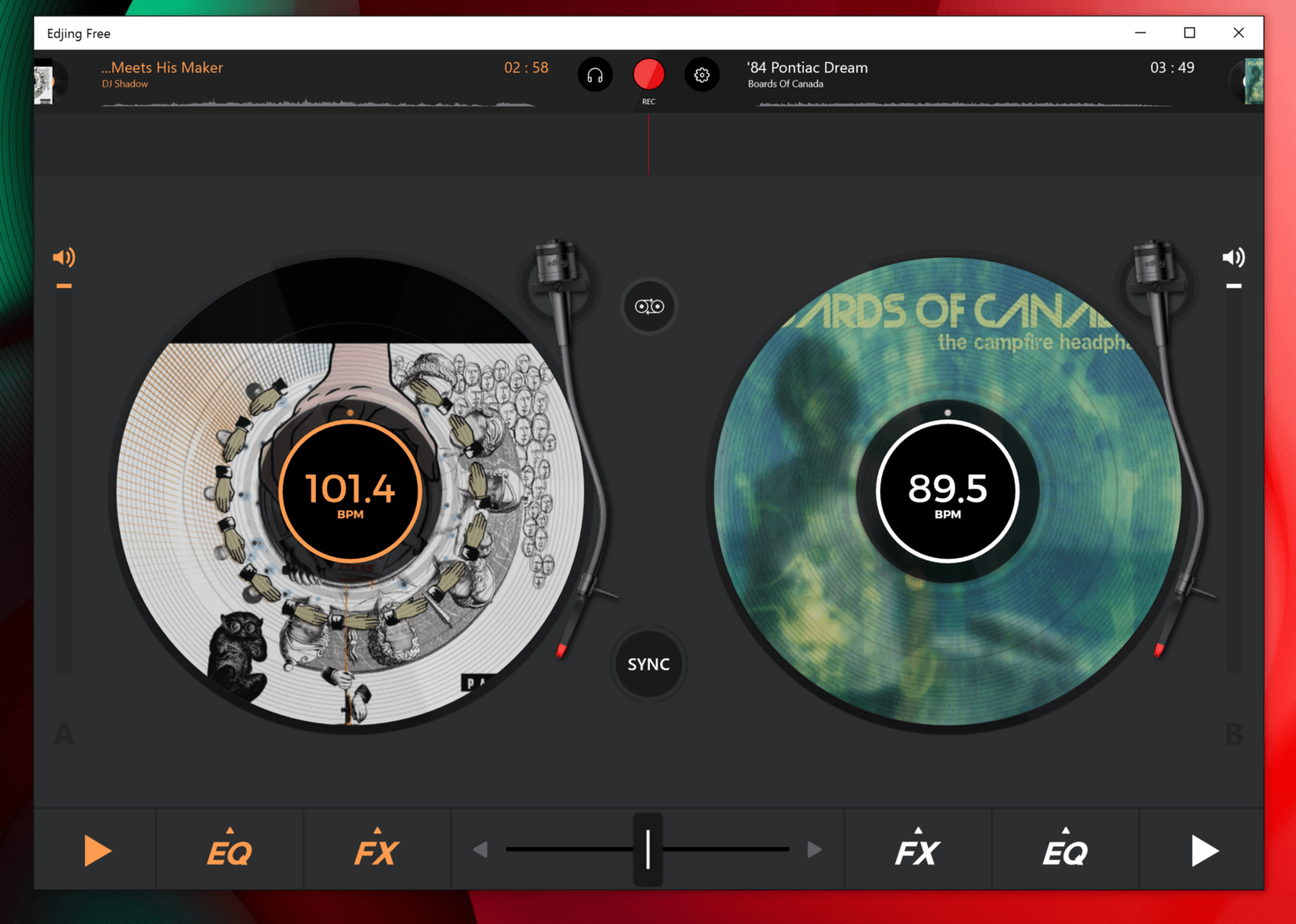Click the DJ Shadow artist name
The height and width of the screenshot is (924, 1296).
coord(125,84)
